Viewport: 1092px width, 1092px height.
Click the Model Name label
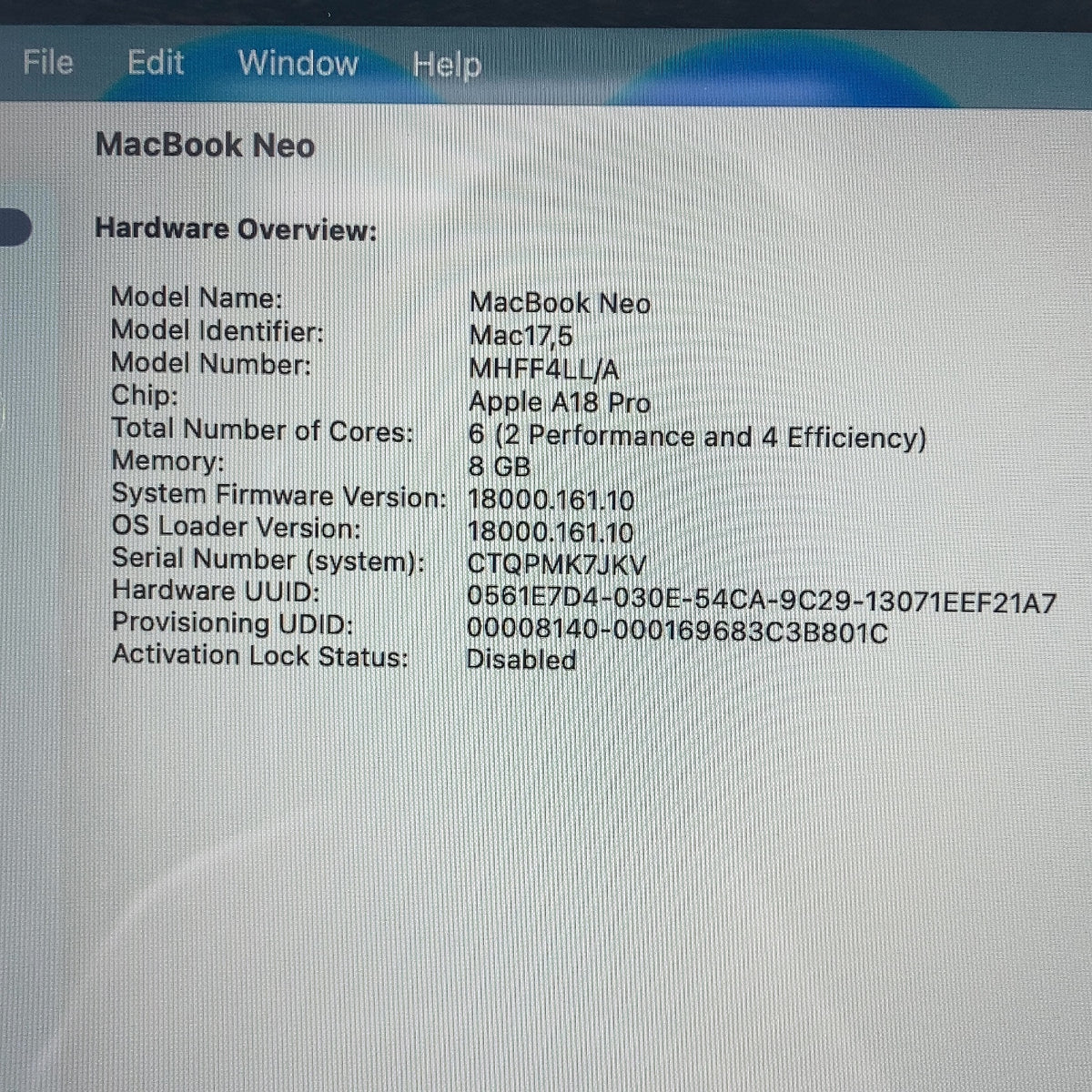[197, 298]
